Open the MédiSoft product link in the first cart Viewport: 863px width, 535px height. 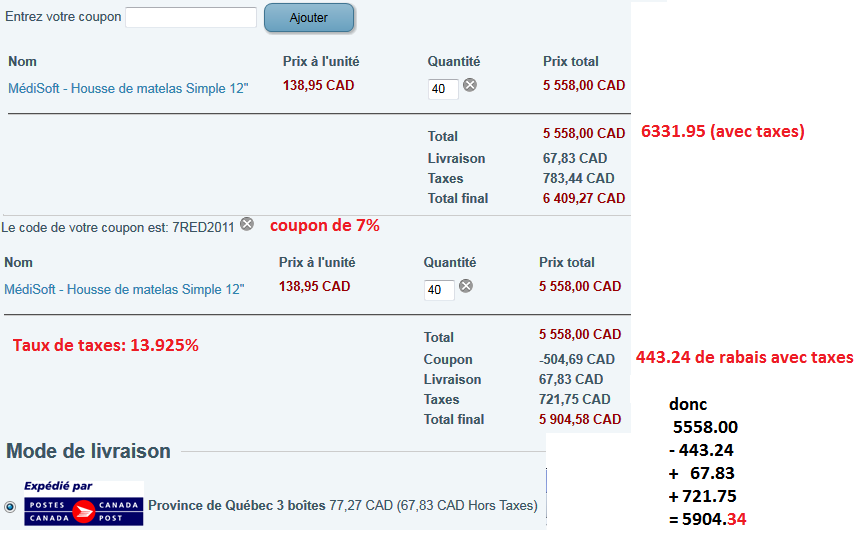click(128, 88)
